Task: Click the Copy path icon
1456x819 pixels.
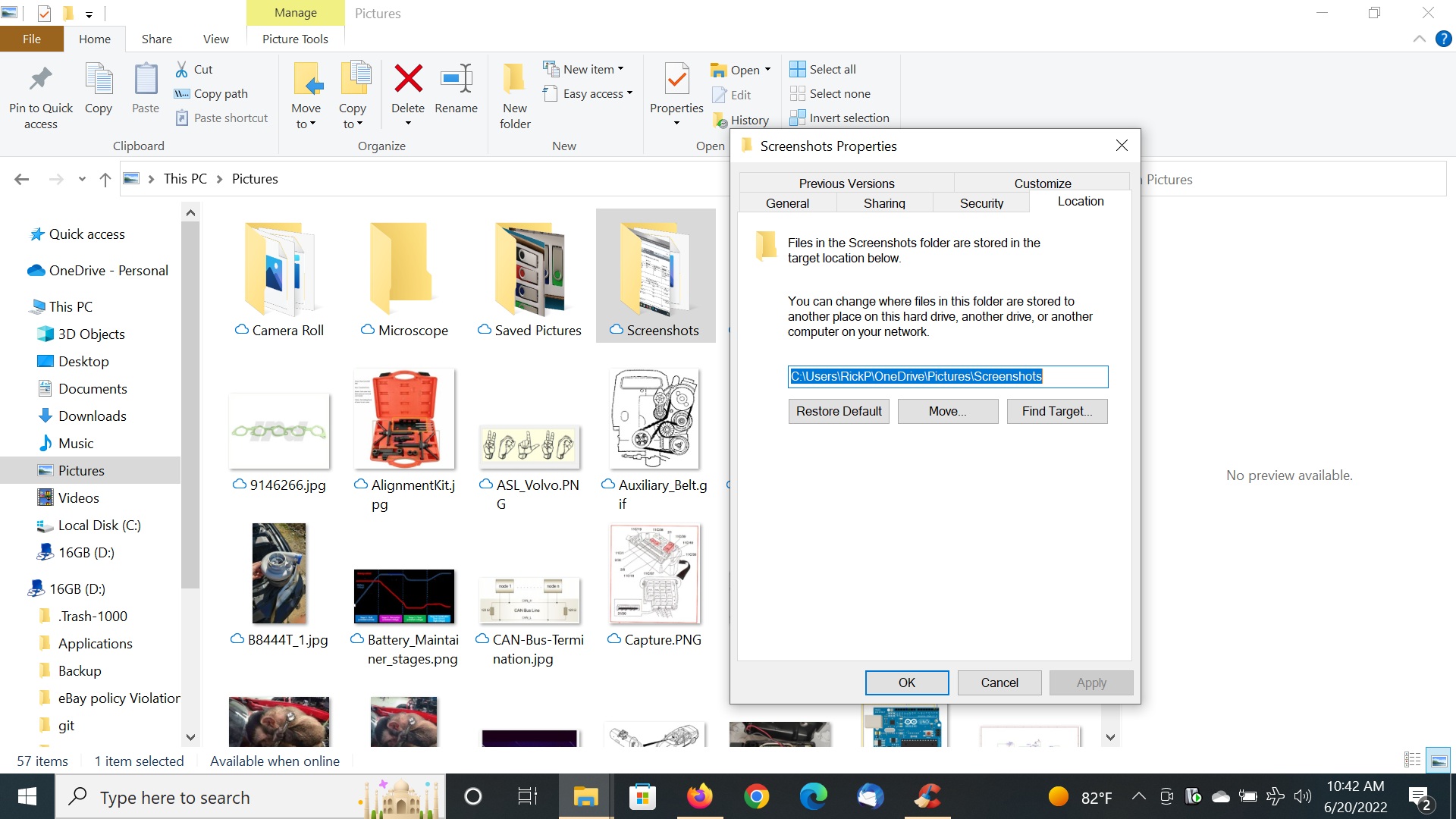Action: click(x=182, y=93)
